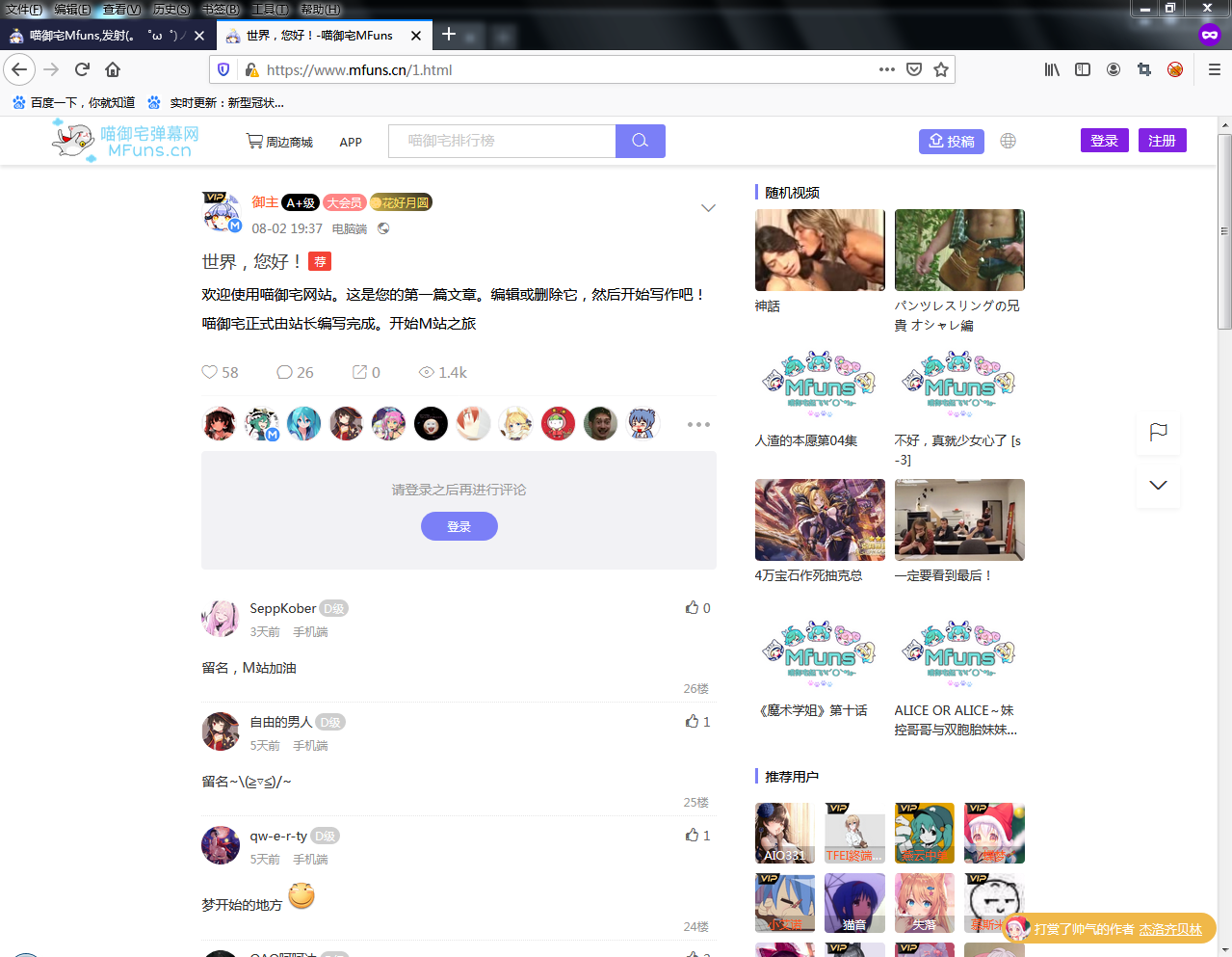Image resolution: width=1232 pixels, height=957 pixels.
Task: Click the purple 注册 button
Action: 1162,141
